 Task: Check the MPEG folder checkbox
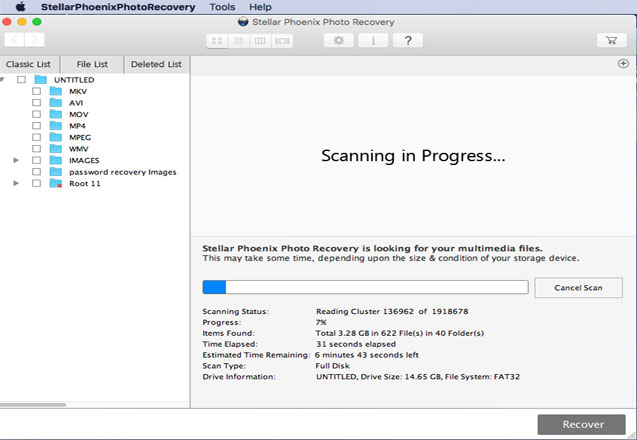[37, 137]
